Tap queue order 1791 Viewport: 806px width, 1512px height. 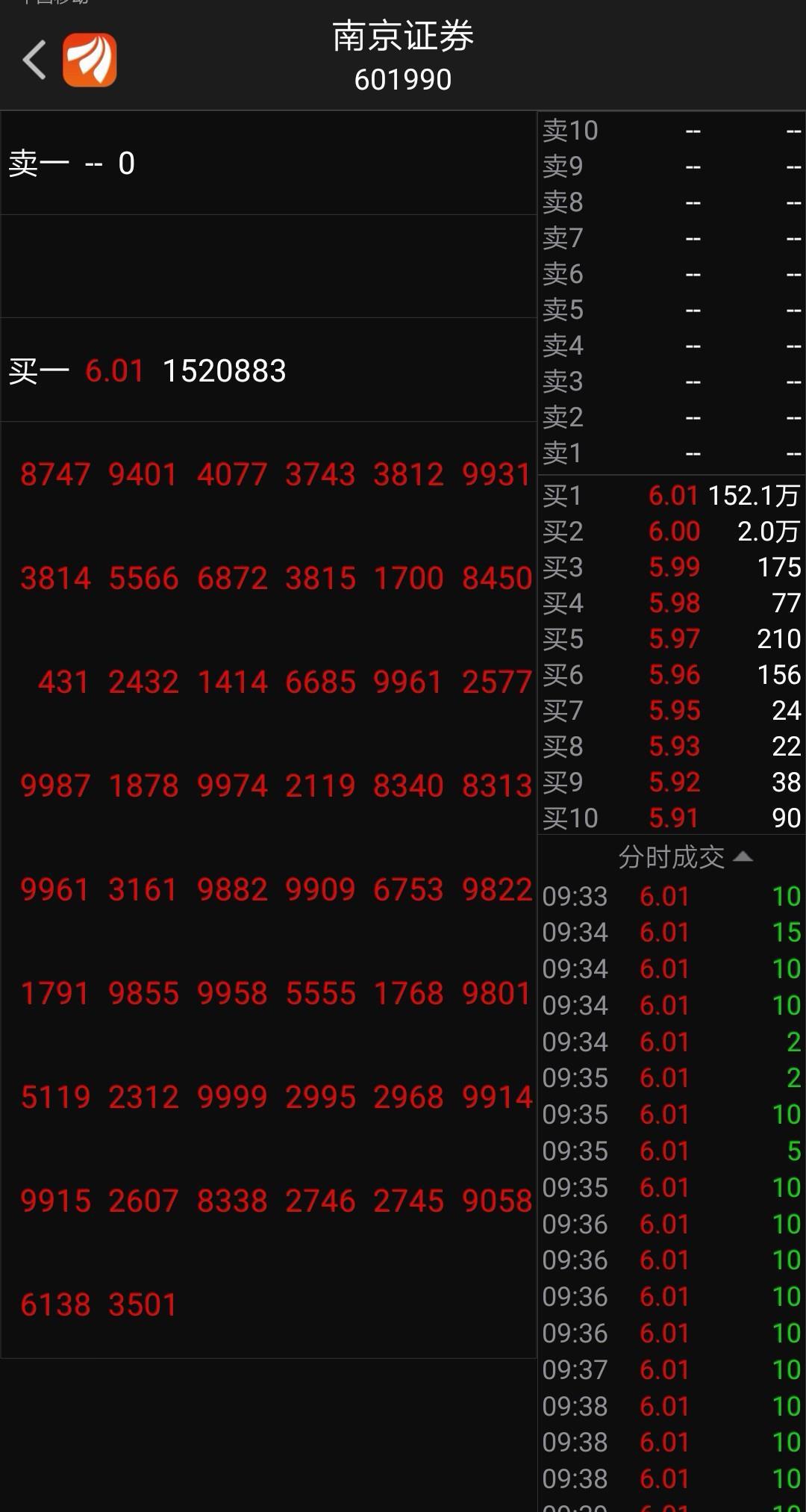55,993
